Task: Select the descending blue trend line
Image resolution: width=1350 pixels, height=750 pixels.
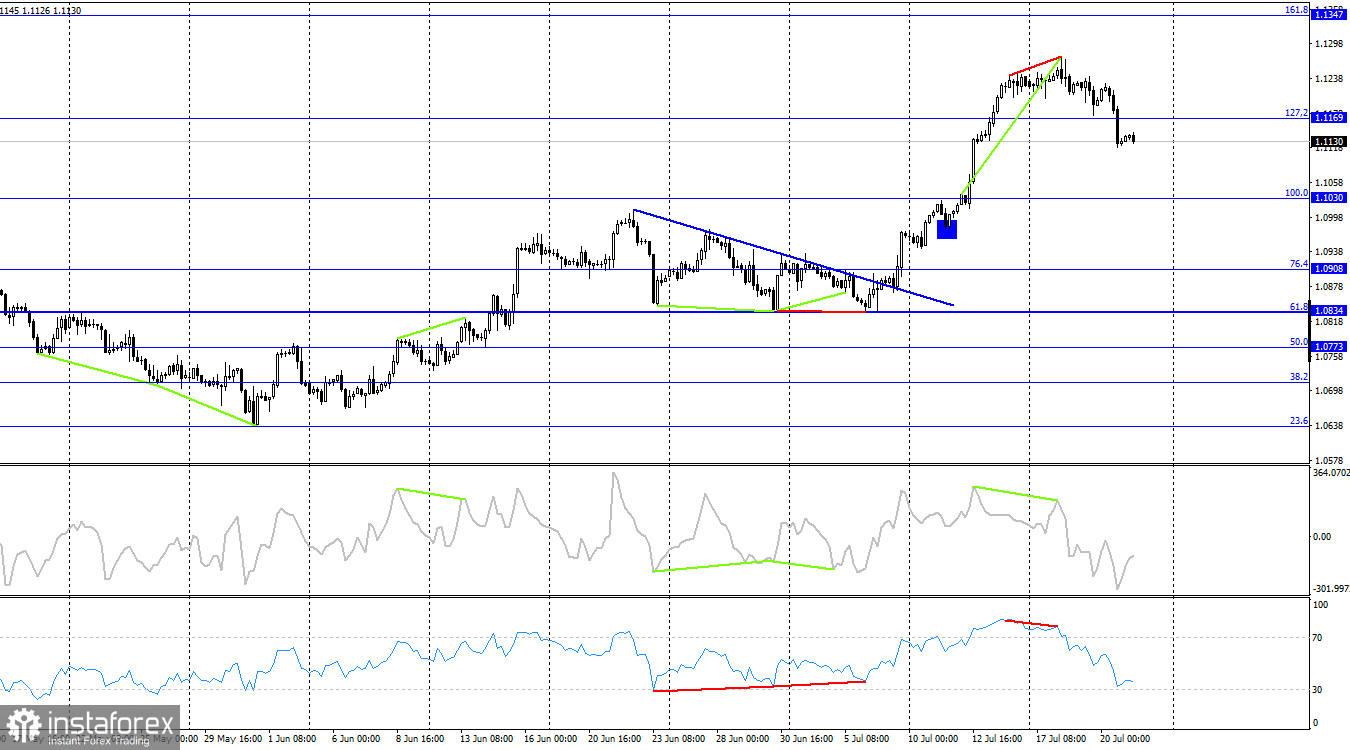Action: pyautogui.click(x=793, y=258)
